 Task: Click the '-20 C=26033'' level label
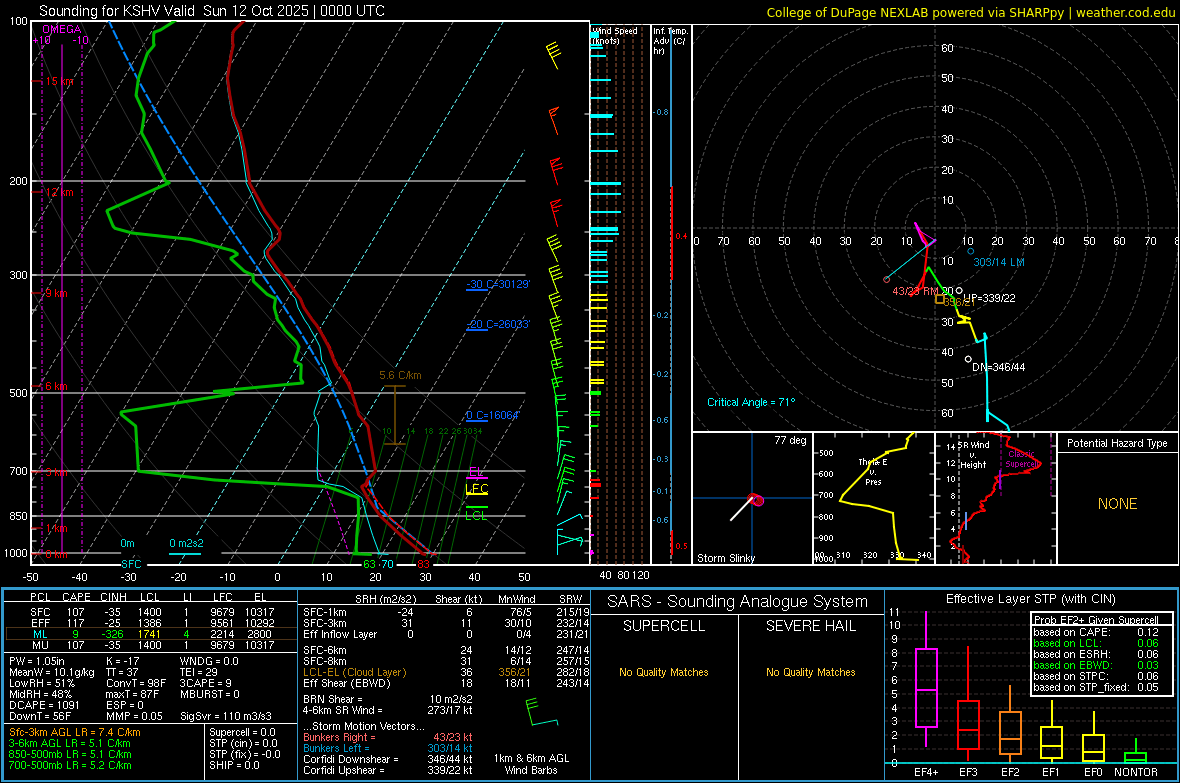point(498,324)
